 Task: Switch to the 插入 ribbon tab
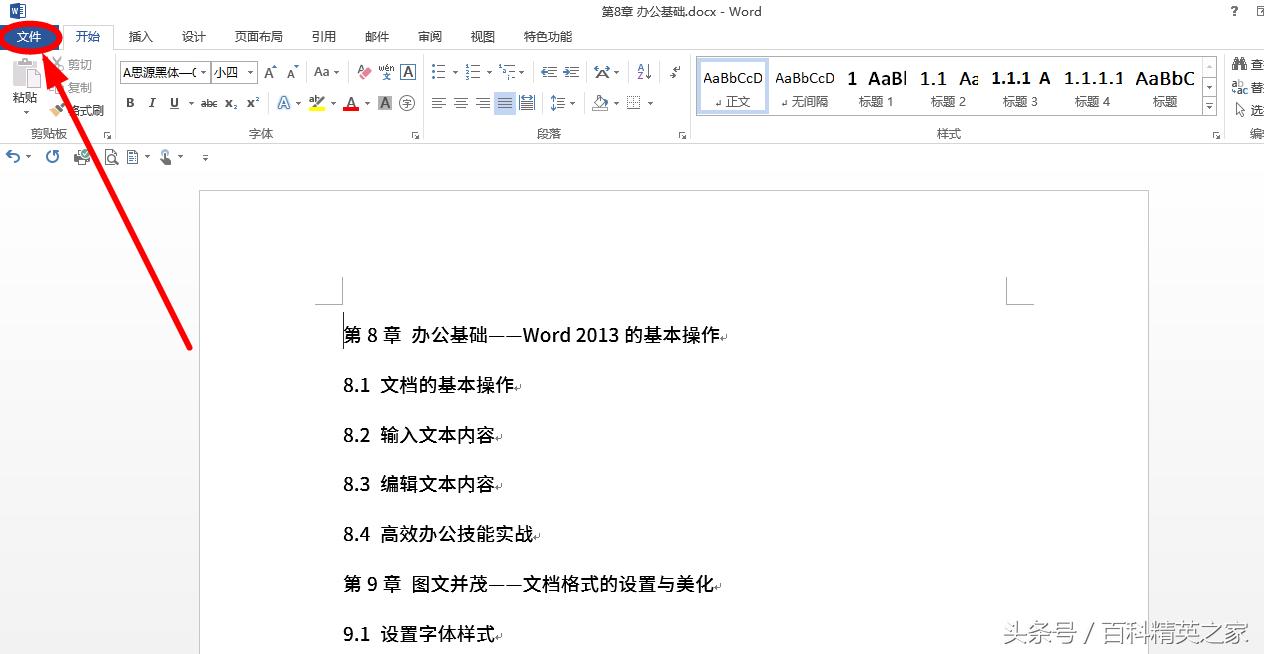coord(140,36)
